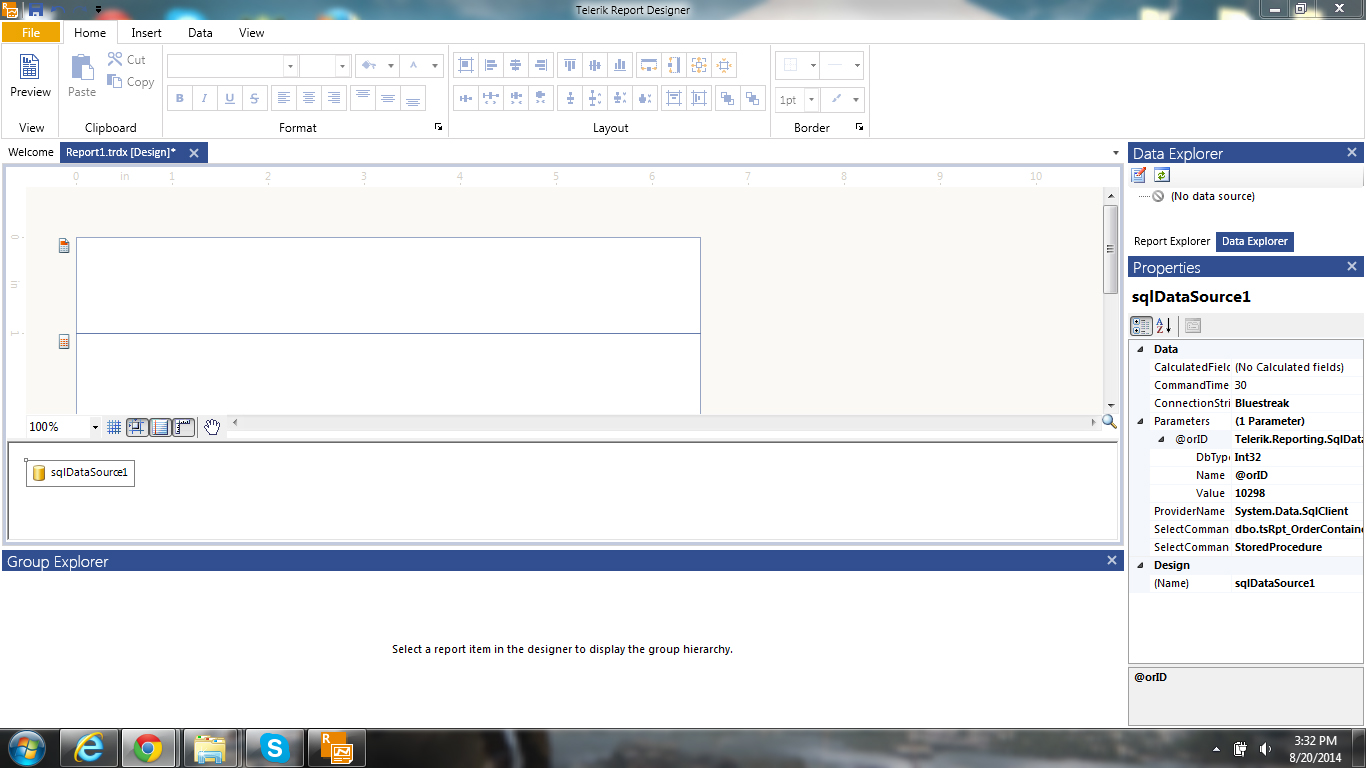Collapse the Parameters property group
Viewport: 1366px width, 768px height.
tap(1141, 421)
